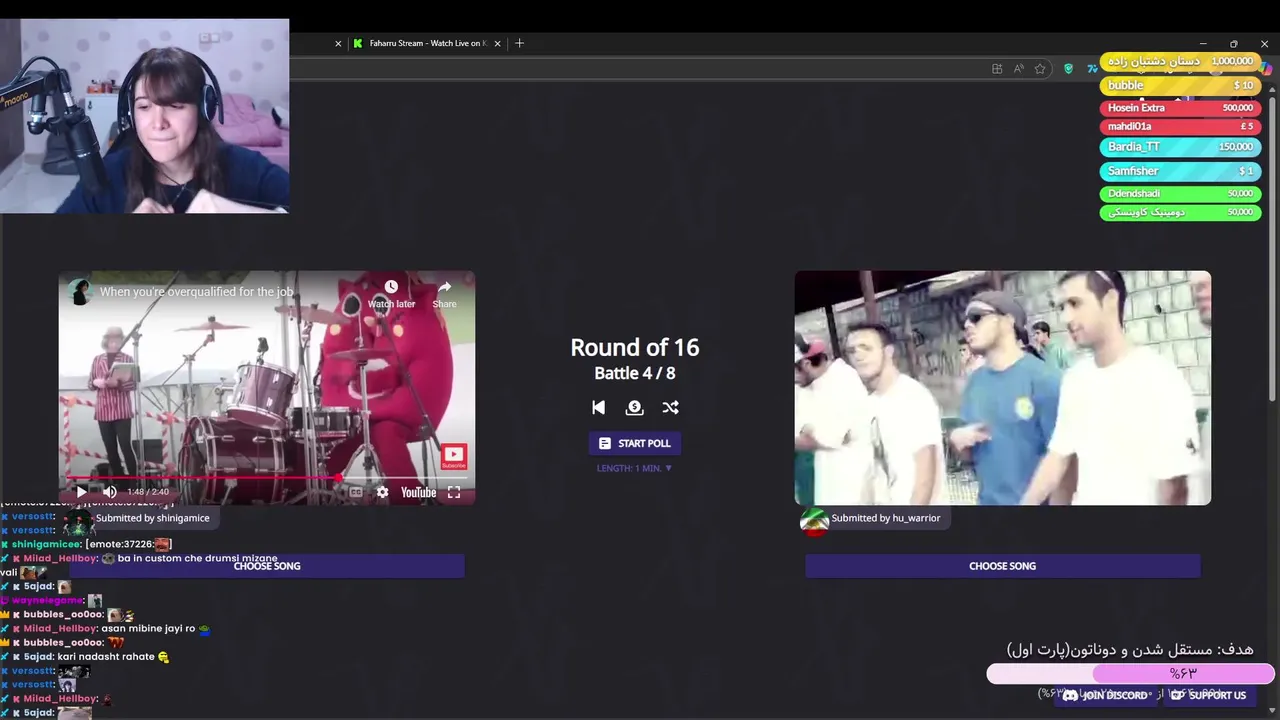Click 'Round of 16' heading

click(634, 347)
